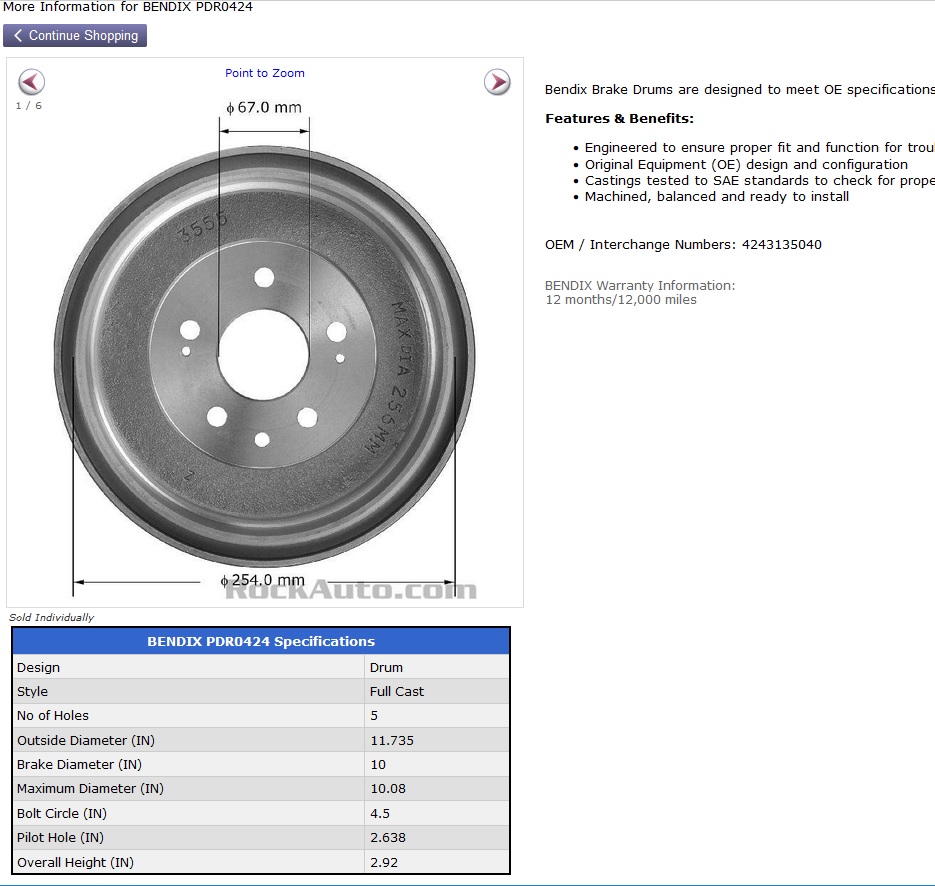Screen dimensions: 935x886
Task: Click the Point to Zoom link
Action: pyautogui.click(x=265, y=73)
